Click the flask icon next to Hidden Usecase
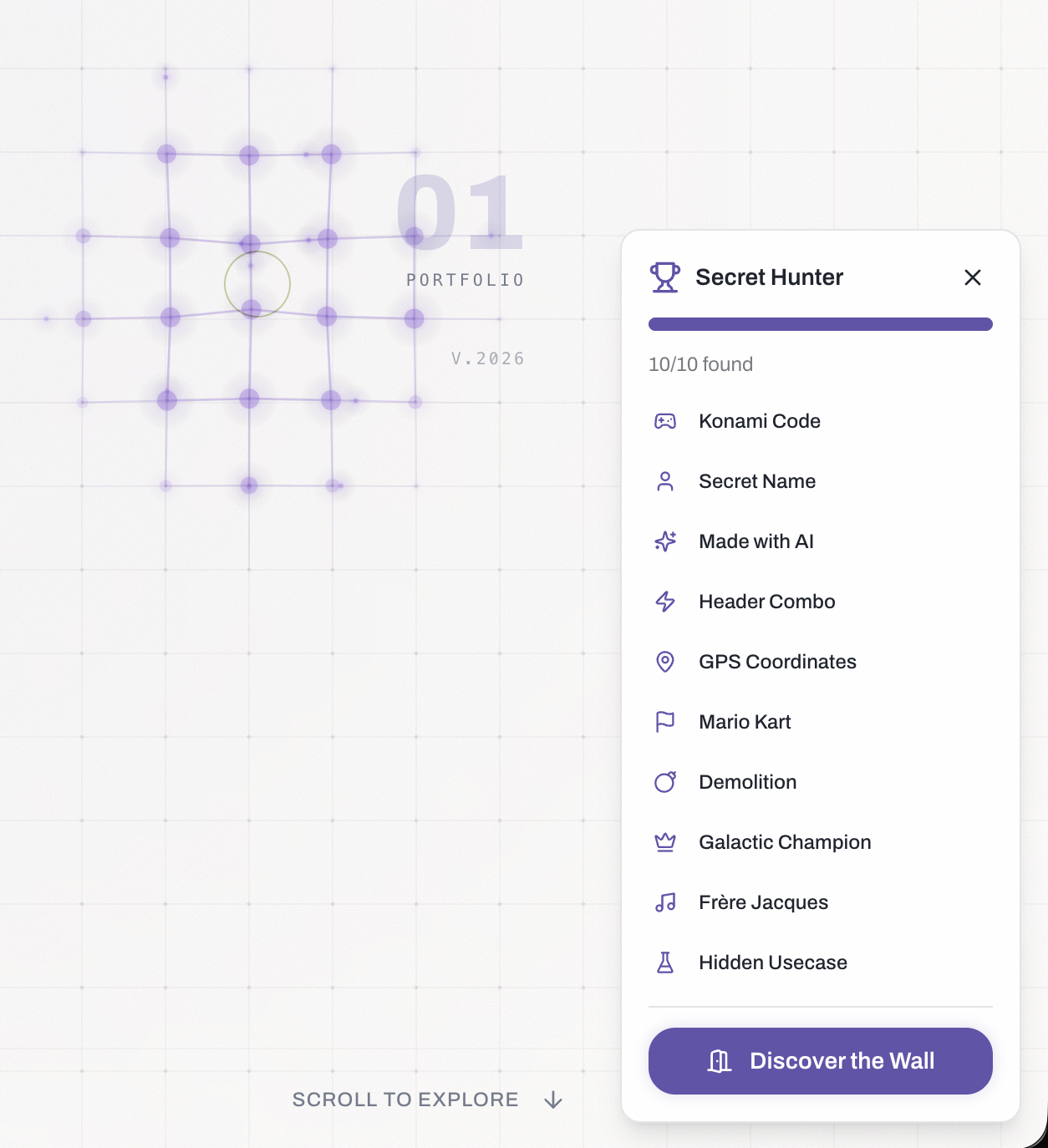 pos(665,963)
